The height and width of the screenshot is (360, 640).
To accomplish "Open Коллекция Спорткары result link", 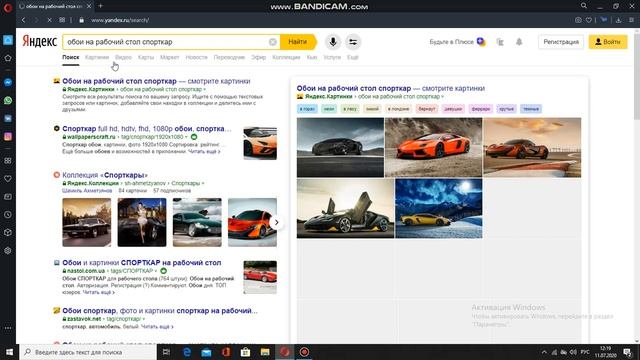I will [x=105, y=175].
